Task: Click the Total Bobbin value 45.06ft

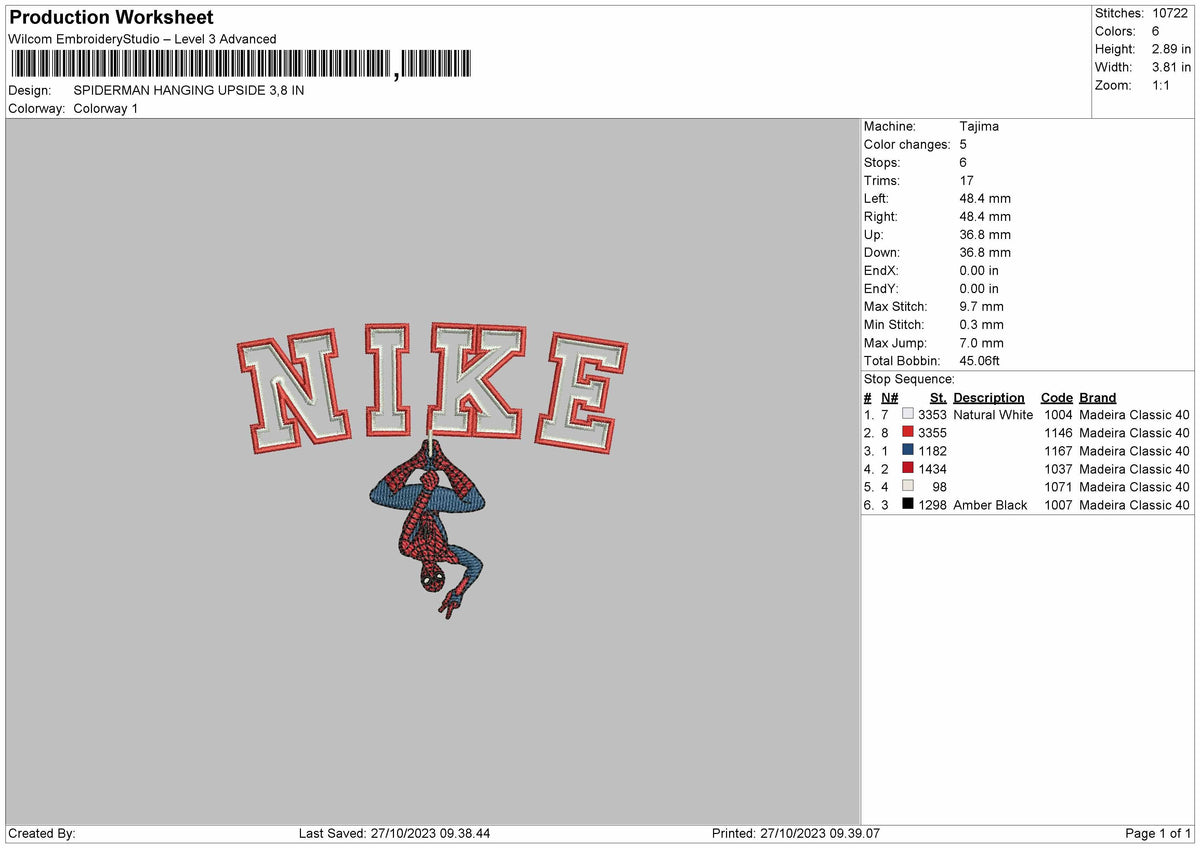Action: point(979,360)
